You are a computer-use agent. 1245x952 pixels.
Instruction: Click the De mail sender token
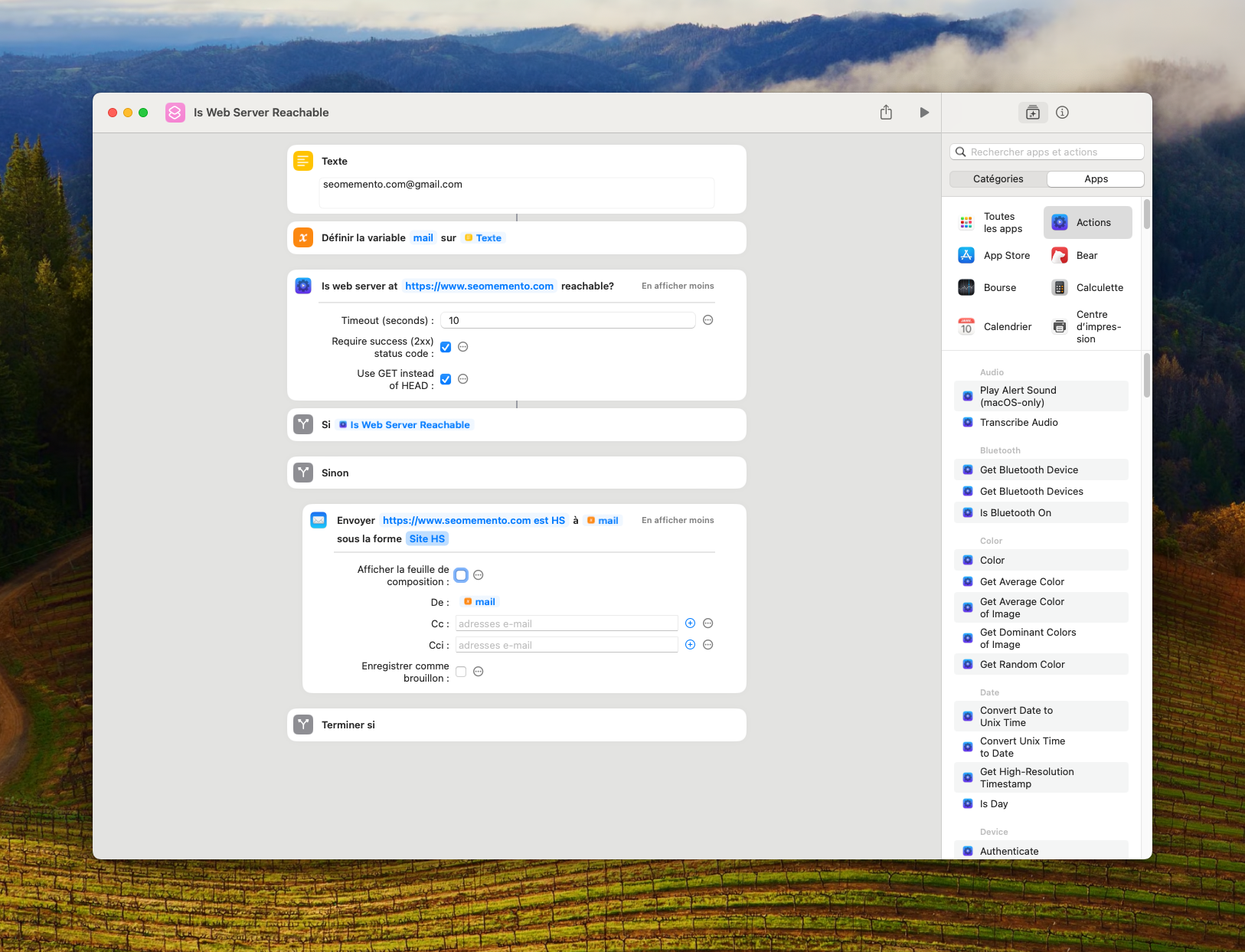(x=480, y=601)
